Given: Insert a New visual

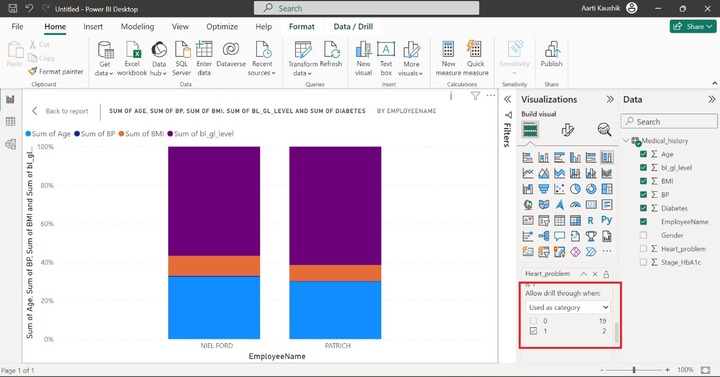Looking at the screenshot, I should point(363,58).
